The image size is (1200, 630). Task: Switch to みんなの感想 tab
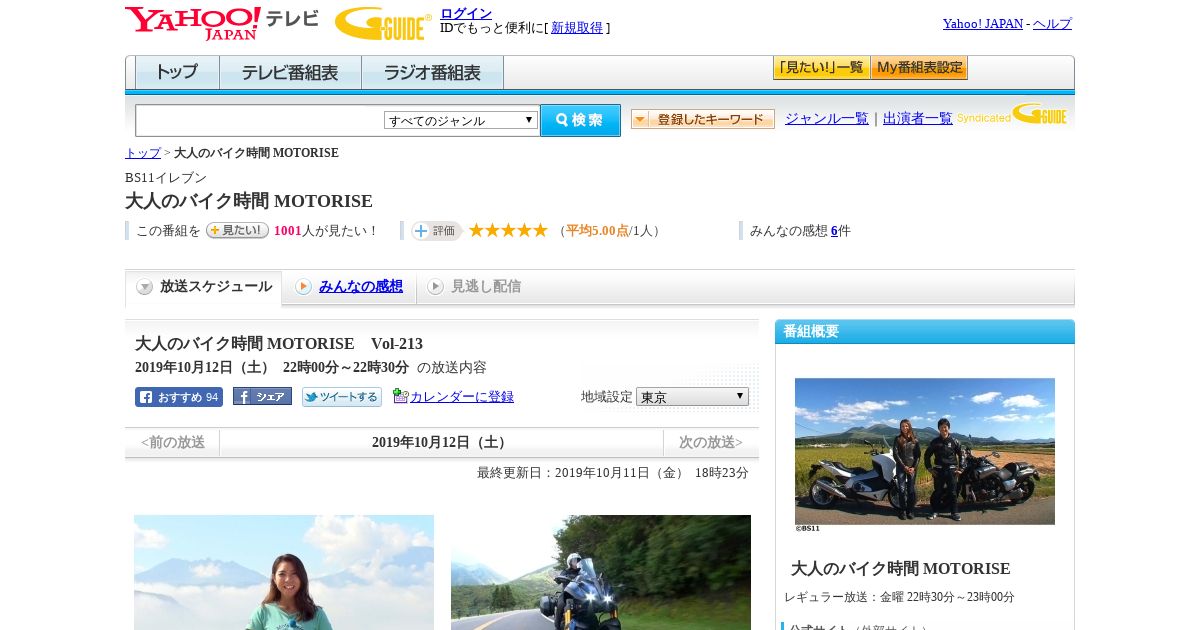349,287
